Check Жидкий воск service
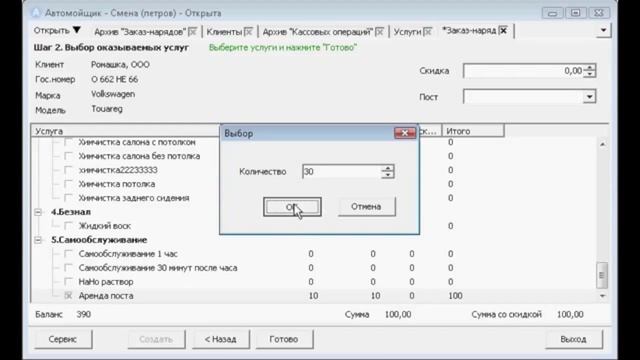This screenshot has width=640, height=360. point(69,226)
